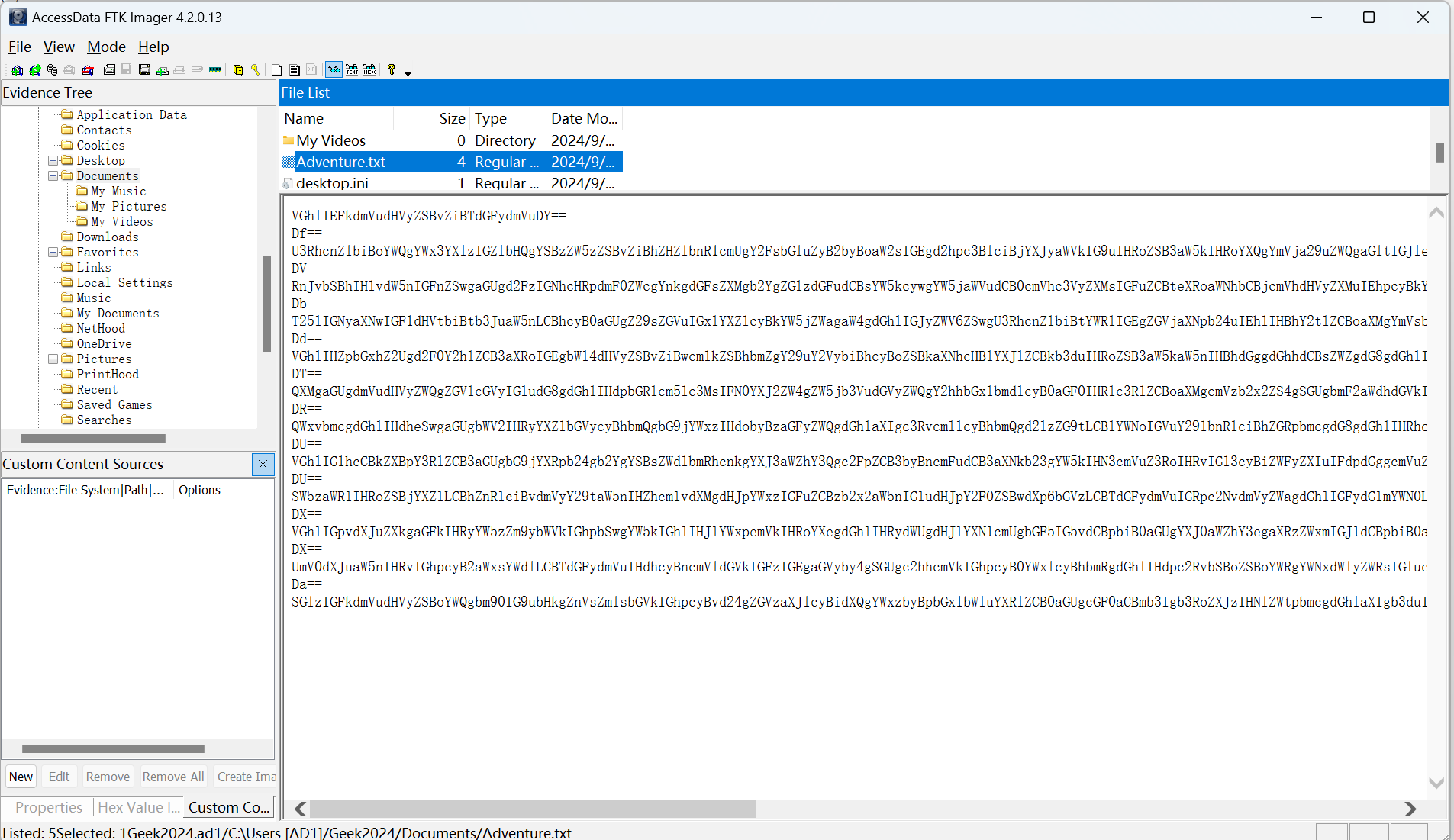This screenshot has height=840, width=1454.
Task: Click the Create Disk Image icon
Action: (x=109, y=69)
